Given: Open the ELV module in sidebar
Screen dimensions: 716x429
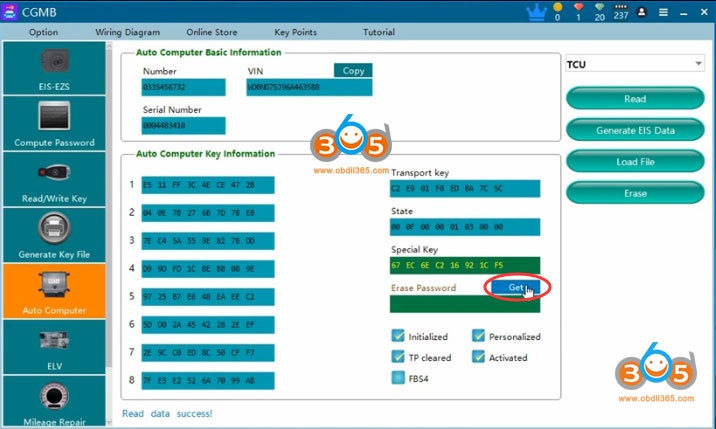Looking at the screenshot, I should (54, 347).
